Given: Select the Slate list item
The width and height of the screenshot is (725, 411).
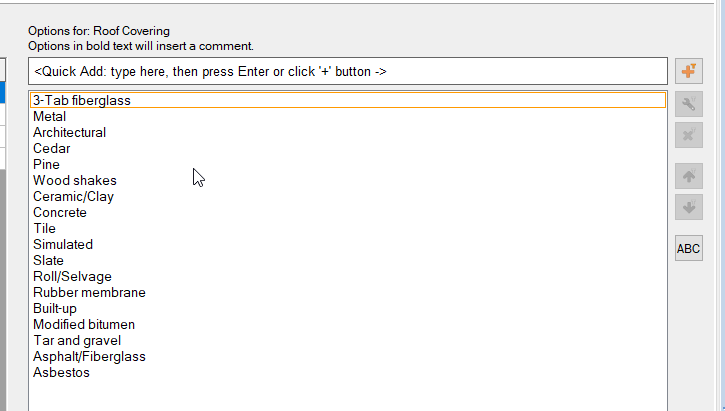Looking at the screenshot, I should coord(48,261).
